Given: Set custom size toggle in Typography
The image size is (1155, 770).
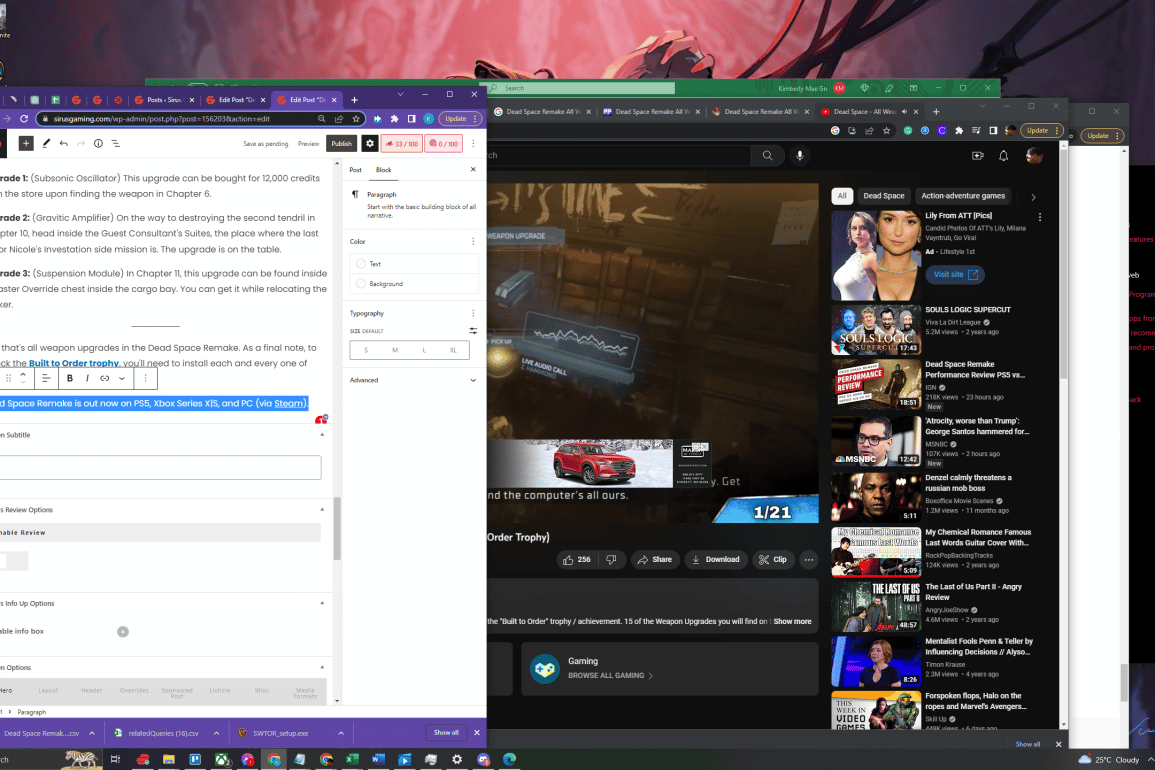Looking at the screenshot, I should pyautogui.click(x=473, y=331).
